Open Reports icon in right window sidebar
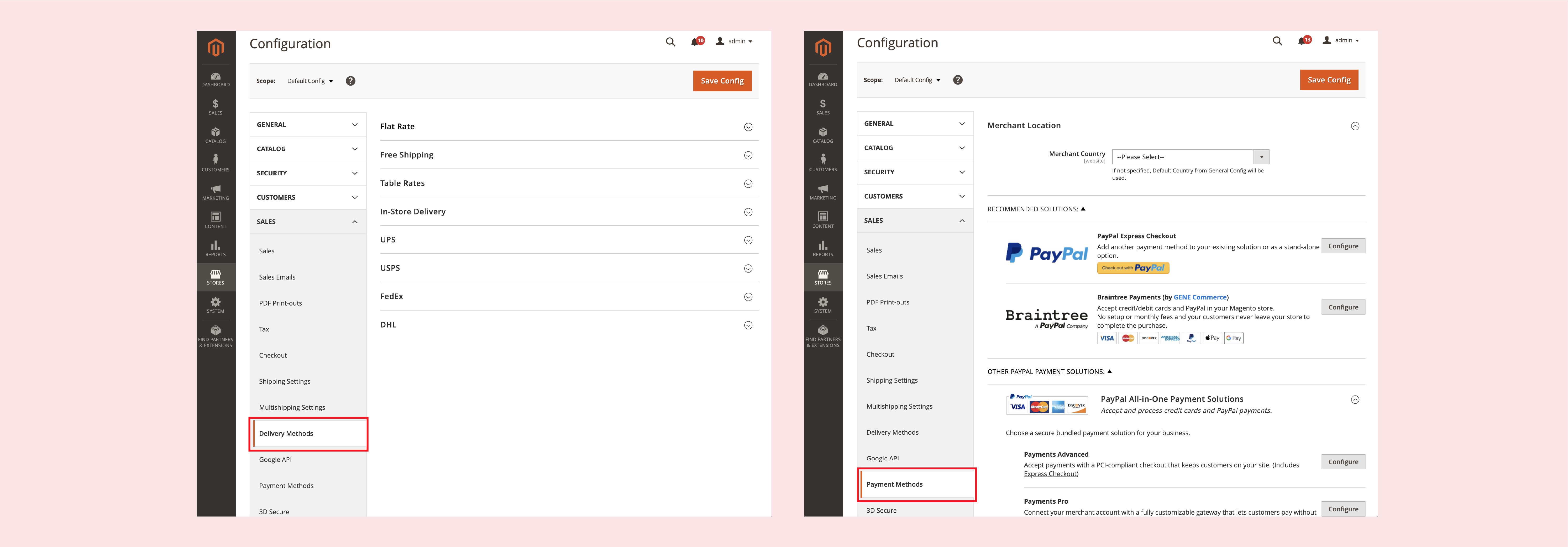This screenshot has height=547, width=1568. point(823,248)
